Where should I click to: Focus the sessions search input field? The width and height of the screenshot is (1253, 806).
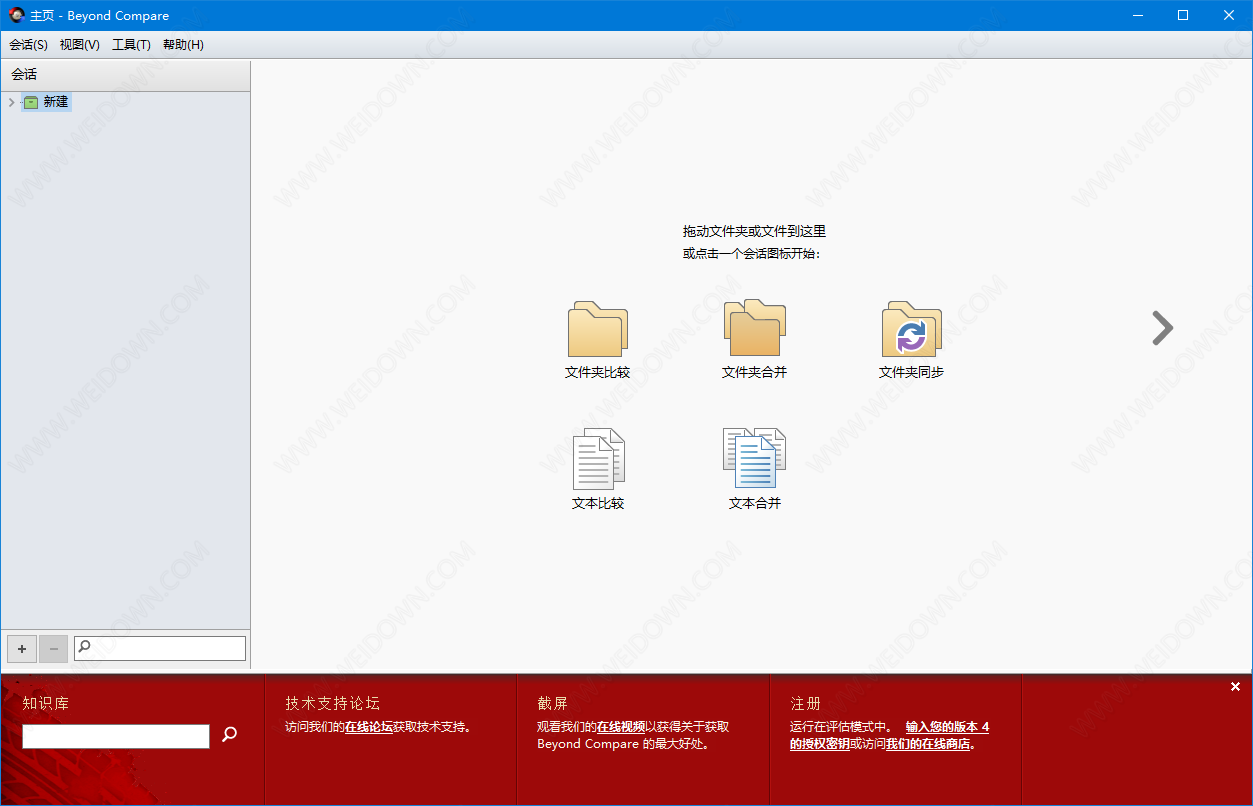coord(160,648)
